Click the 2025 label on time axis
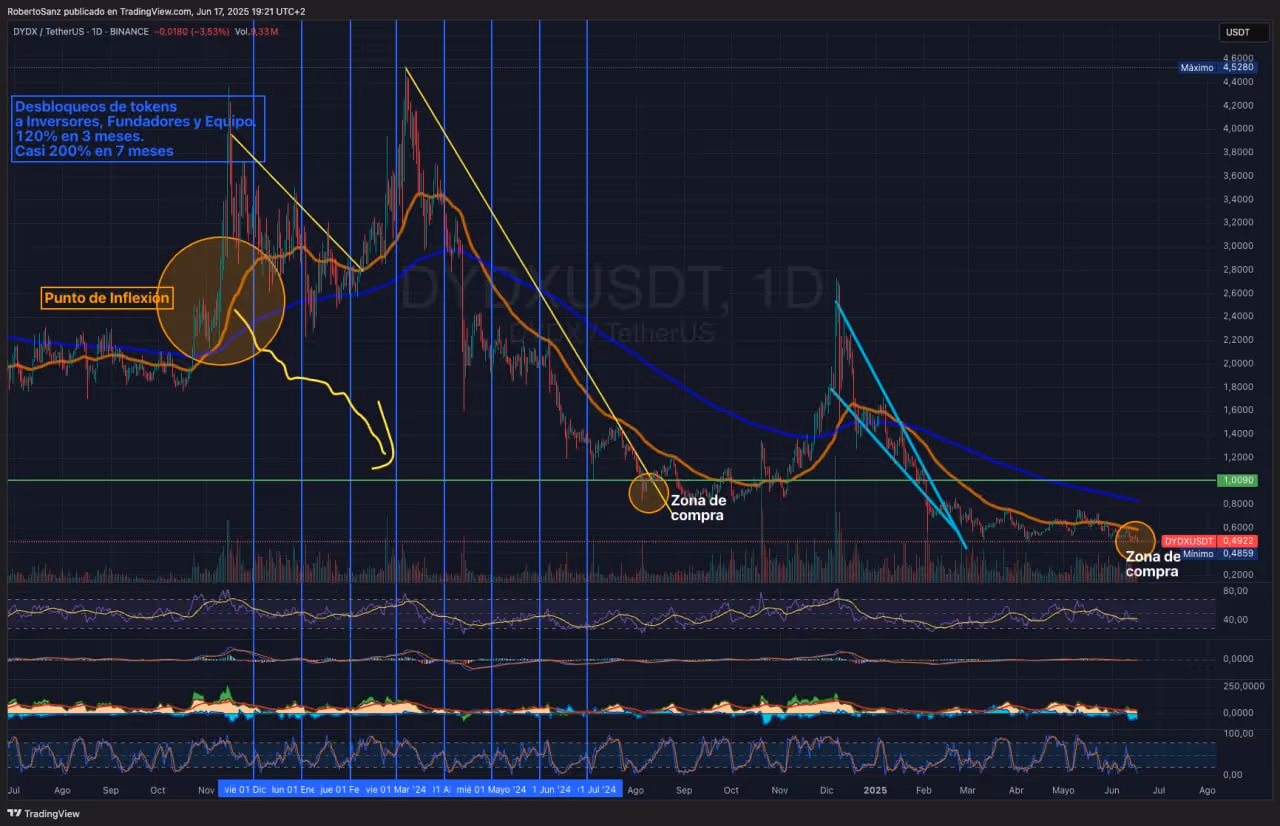 click(x=875, y=790)
